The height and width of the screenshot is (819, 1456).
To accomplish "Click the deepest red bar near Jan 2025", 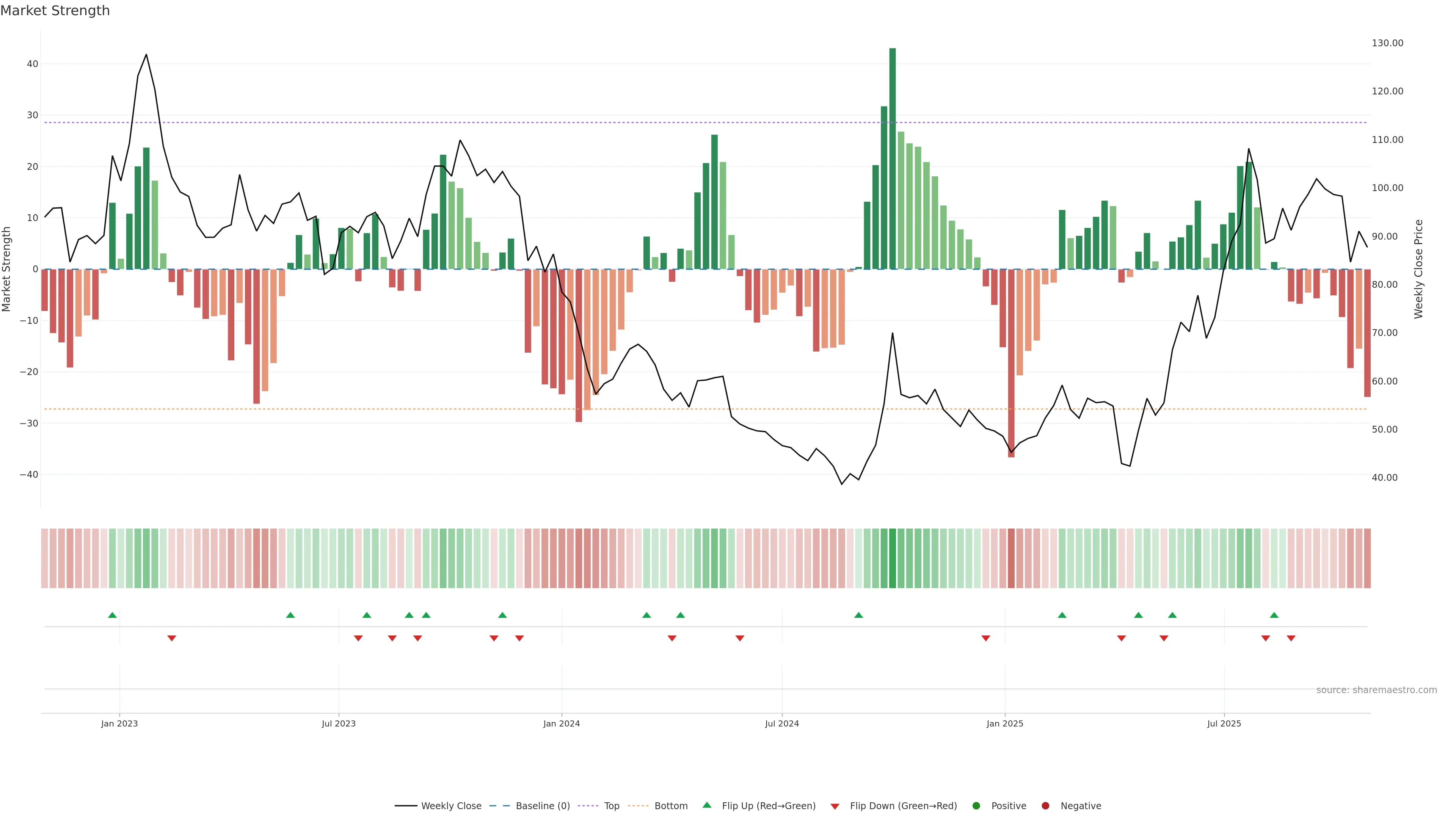I will pos(1011,362).
